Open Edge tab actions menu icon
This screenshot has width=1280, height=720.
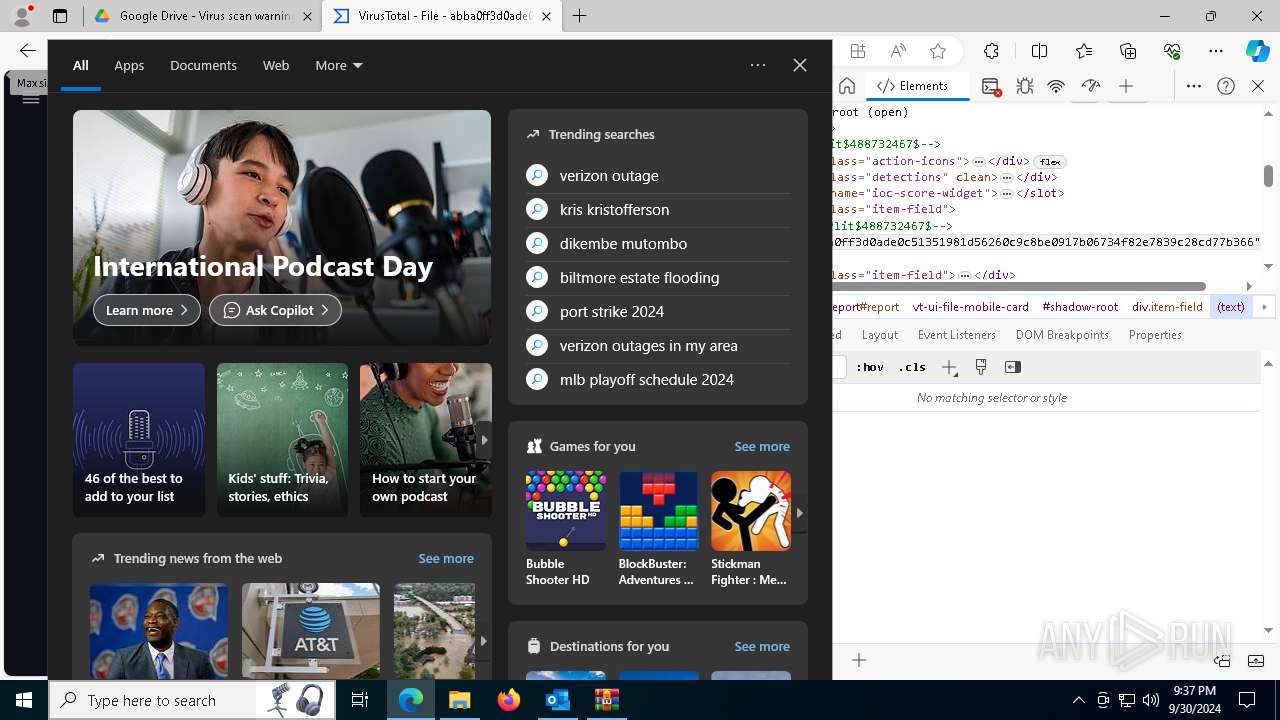[x=60, y=16]
